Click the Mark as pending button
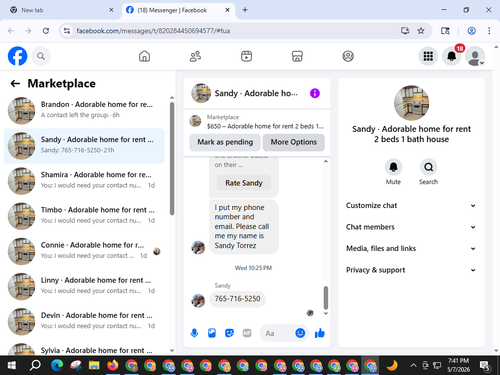500x375 pixels. pos(225,142)
